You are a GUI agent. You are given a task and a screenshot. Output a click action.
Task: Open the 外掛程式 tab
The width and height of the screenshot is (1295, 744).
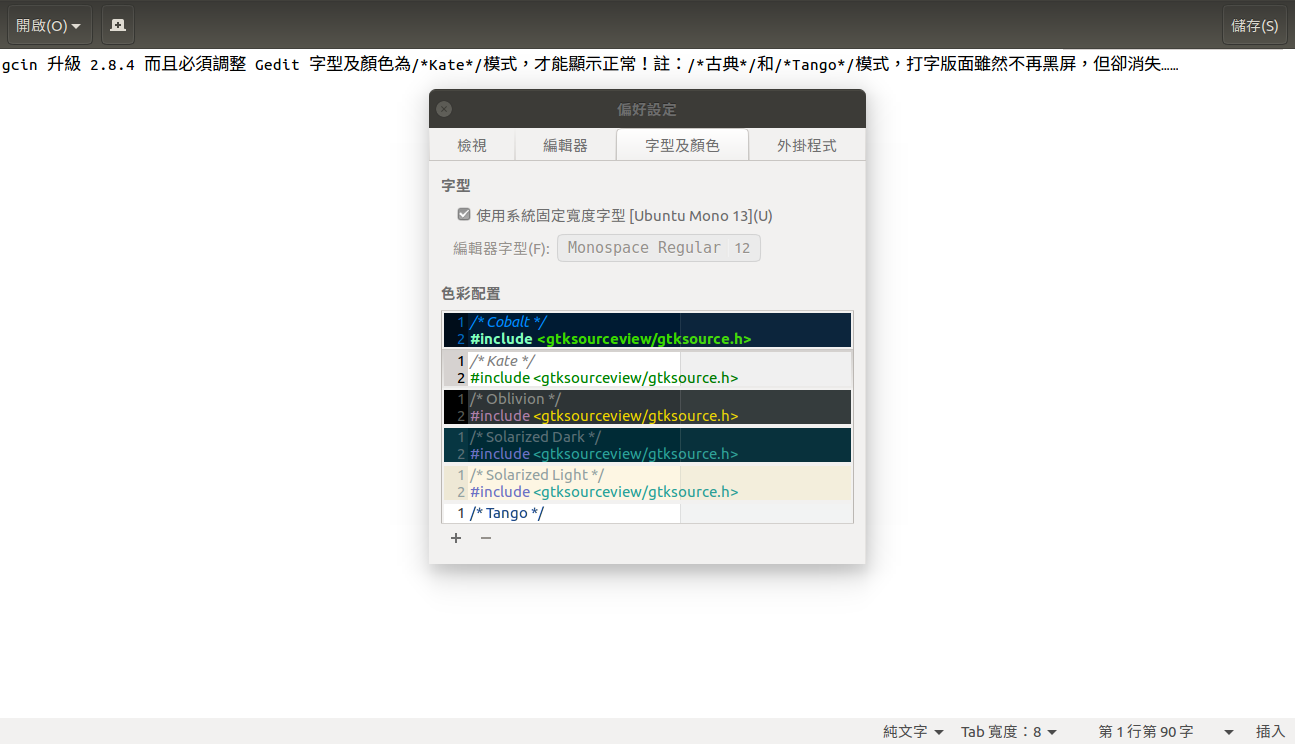point(806,145)
